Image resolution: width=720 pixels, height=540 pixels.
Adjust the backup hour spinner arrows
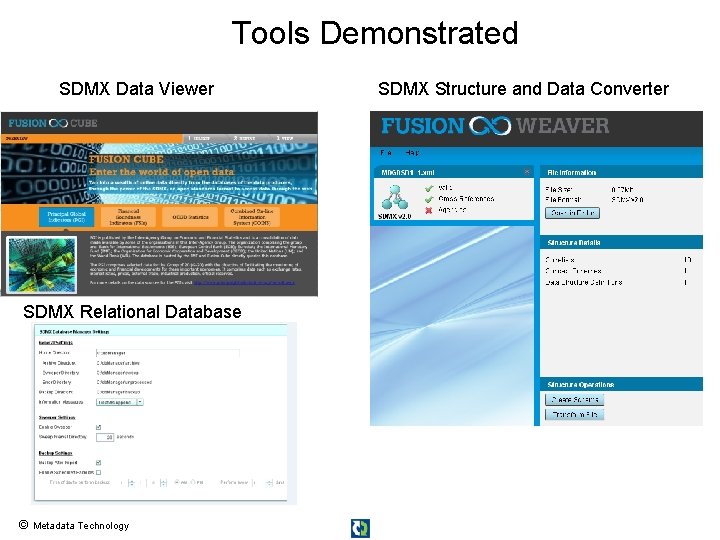pyautogui.click(x=132, y=483)
